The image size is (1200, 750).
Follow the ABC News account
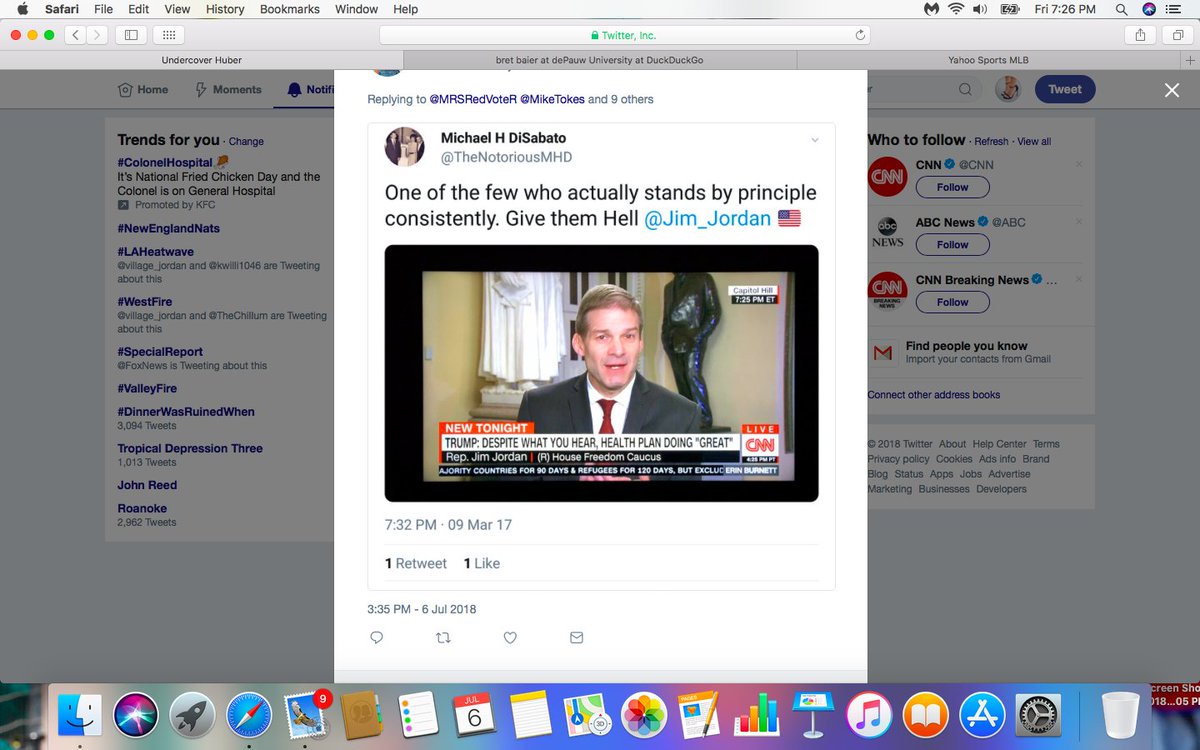952,244
